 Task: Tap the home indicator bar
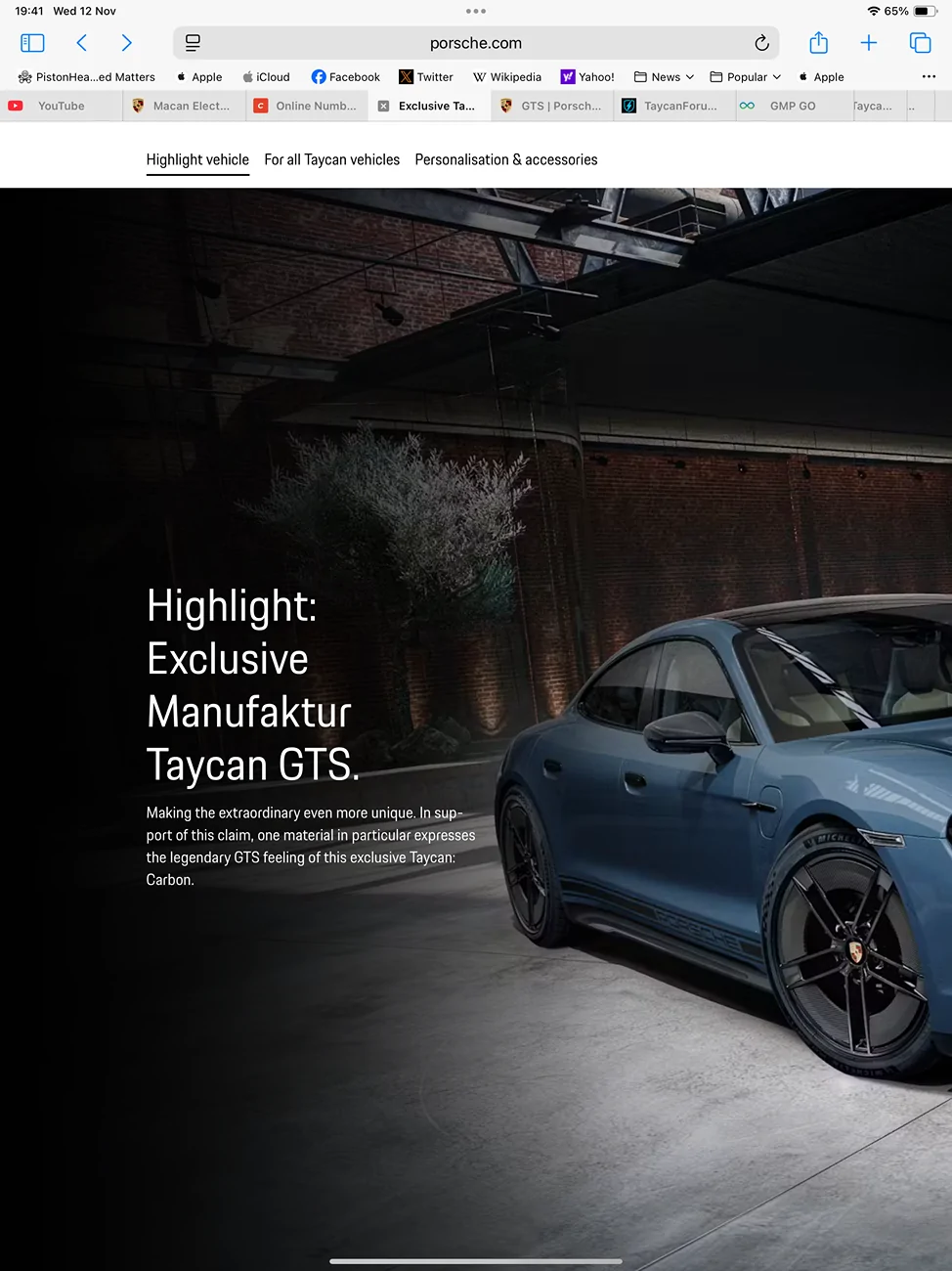click(476, 1261)
